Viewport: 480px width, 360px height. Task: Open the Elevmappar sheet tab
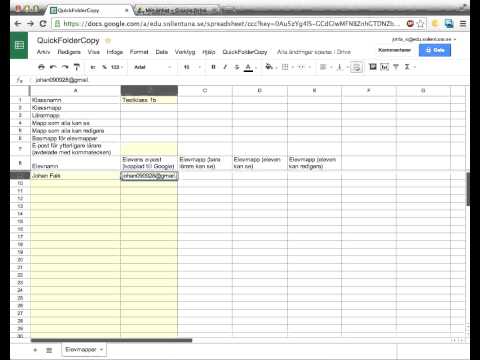pos(81,349)
